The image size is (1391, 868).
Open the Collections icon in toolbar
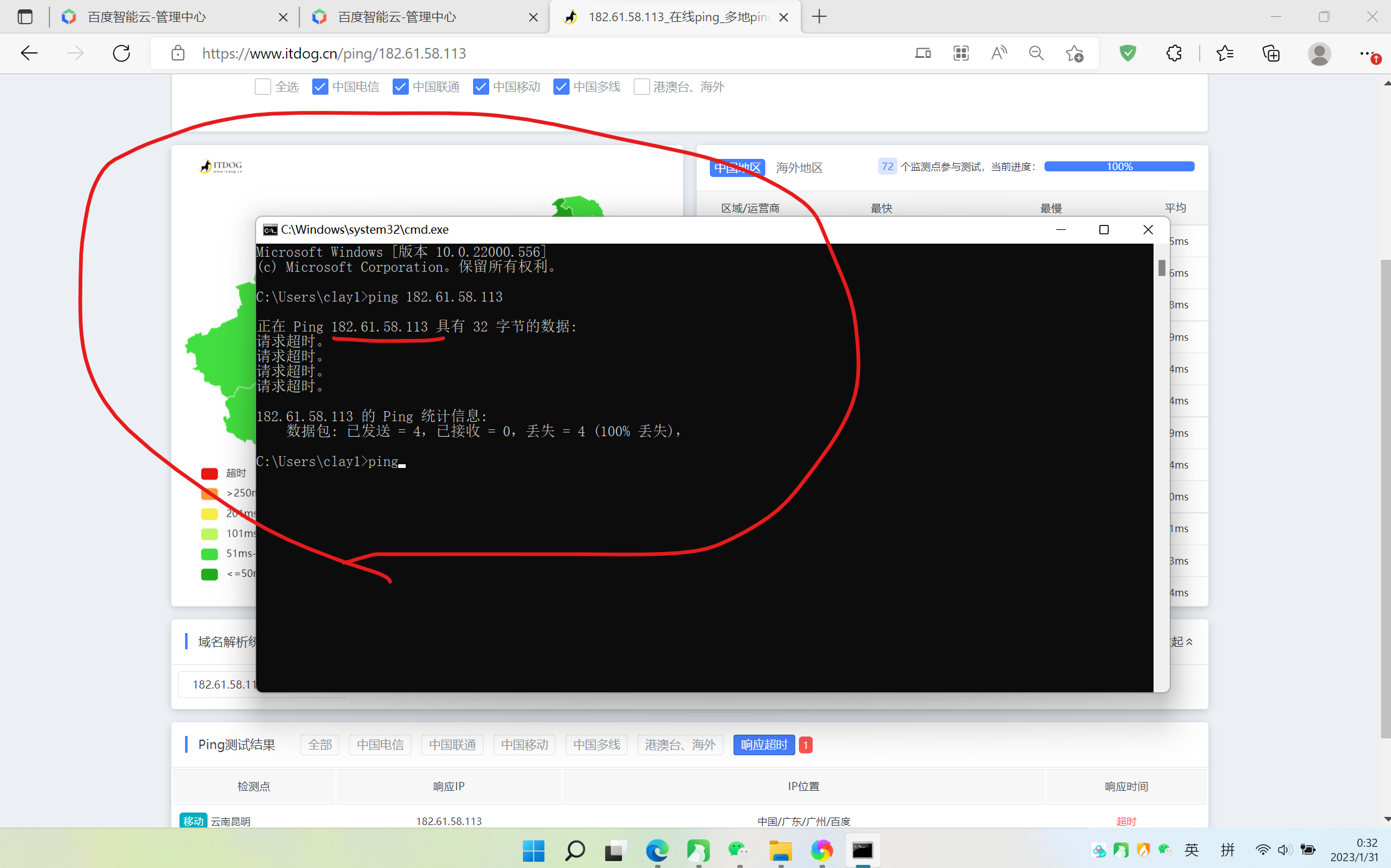point(1271,54)
